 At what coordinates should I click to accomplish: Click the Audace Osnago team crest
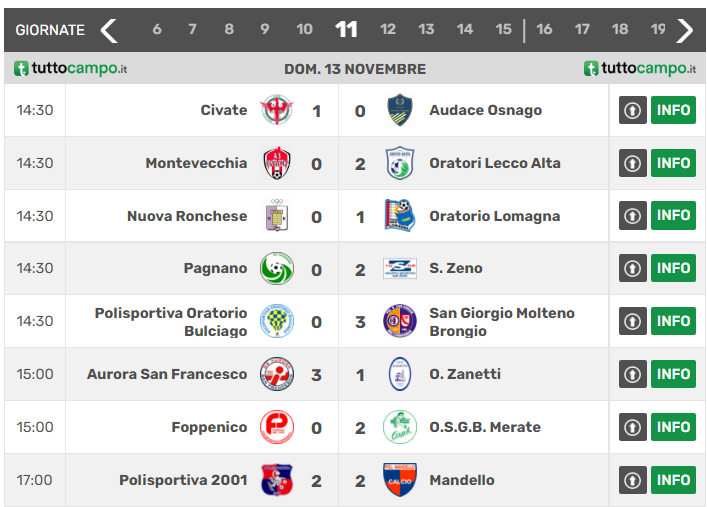(x=400, y=110)
